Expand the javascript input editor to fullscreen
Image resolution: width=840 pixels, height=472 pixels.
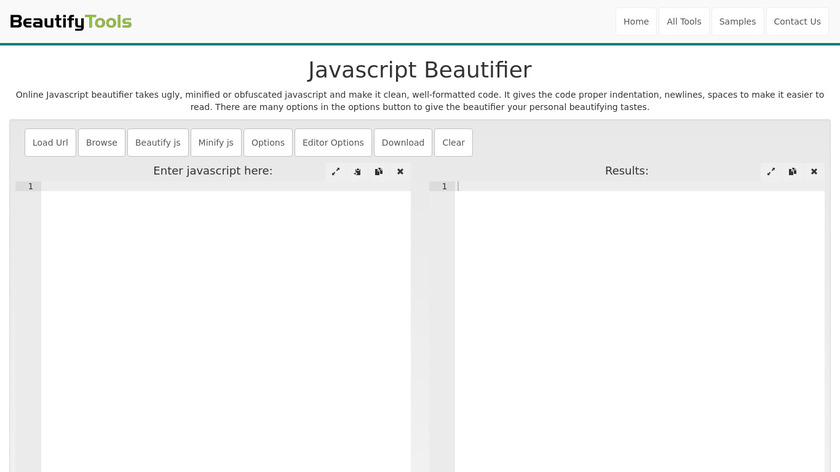coord(335,171)
